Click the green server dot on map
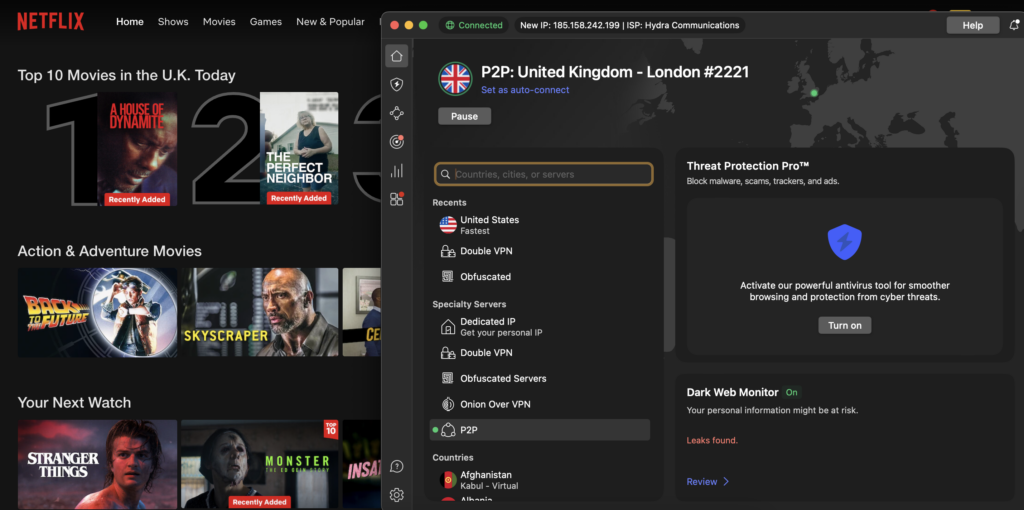 814,93
